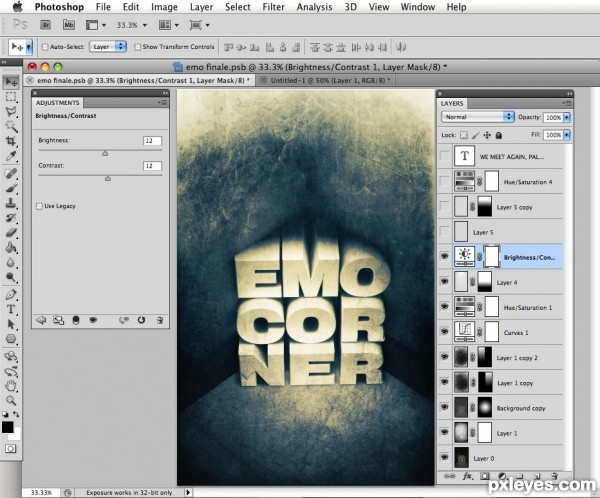The height and width of the screenshot is (498, 600).
Task: Select the Dodge tool
Action: 11,277
